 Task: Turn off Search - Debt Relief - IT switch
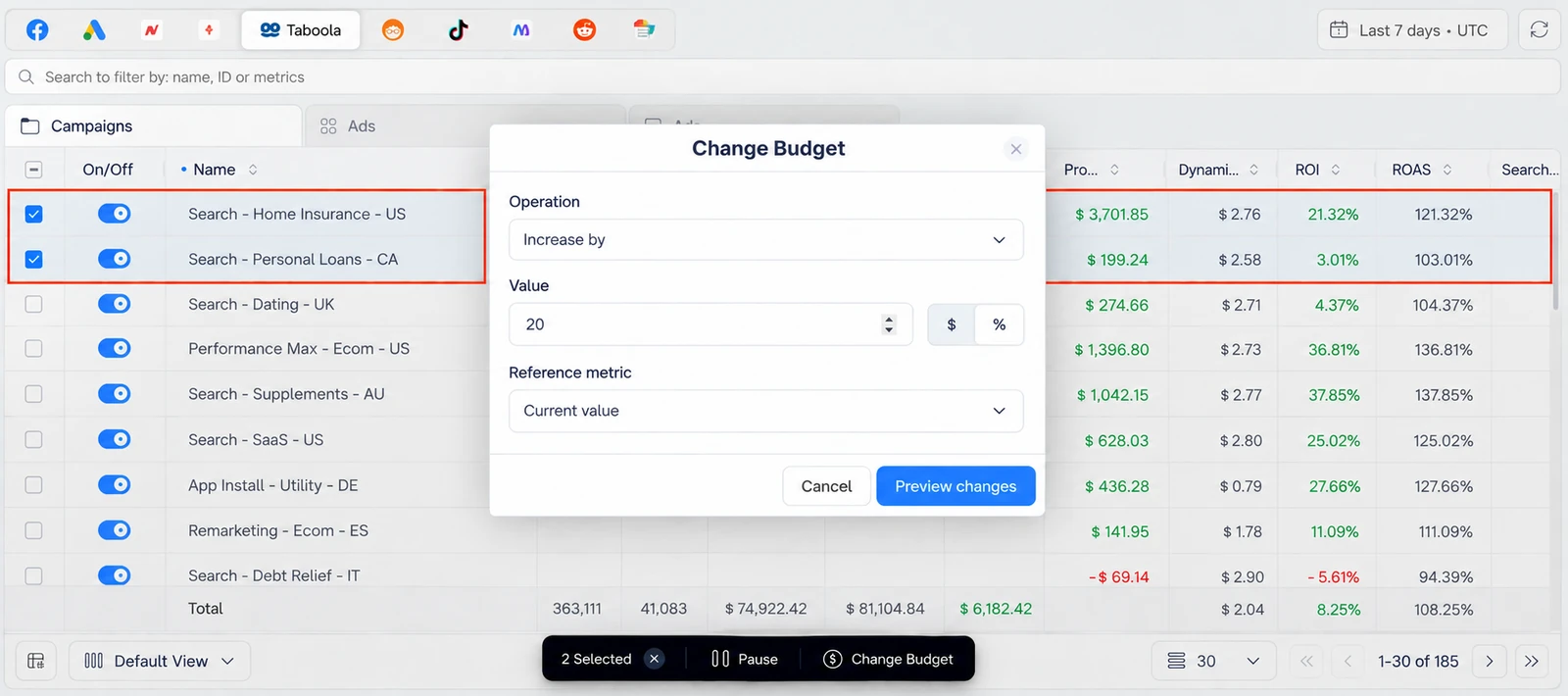tap(115, 575)
